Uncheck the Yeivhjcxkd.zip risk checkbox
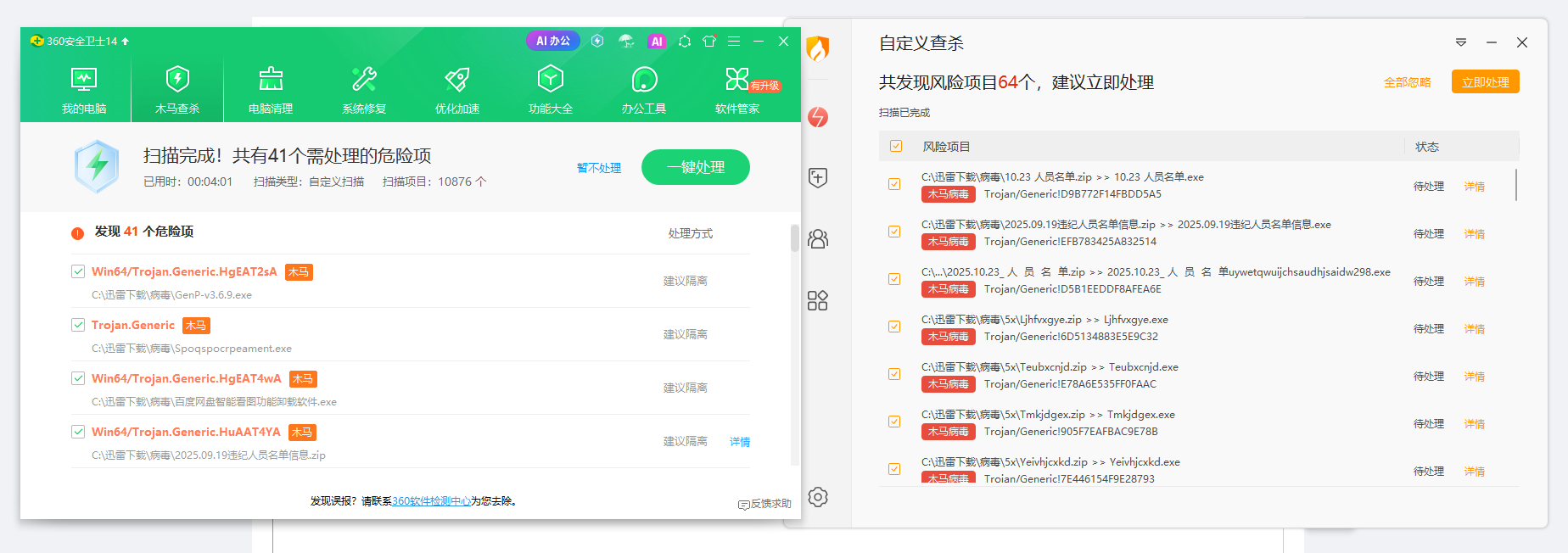Screen dimensions: 1568x553 pos(894,469)
